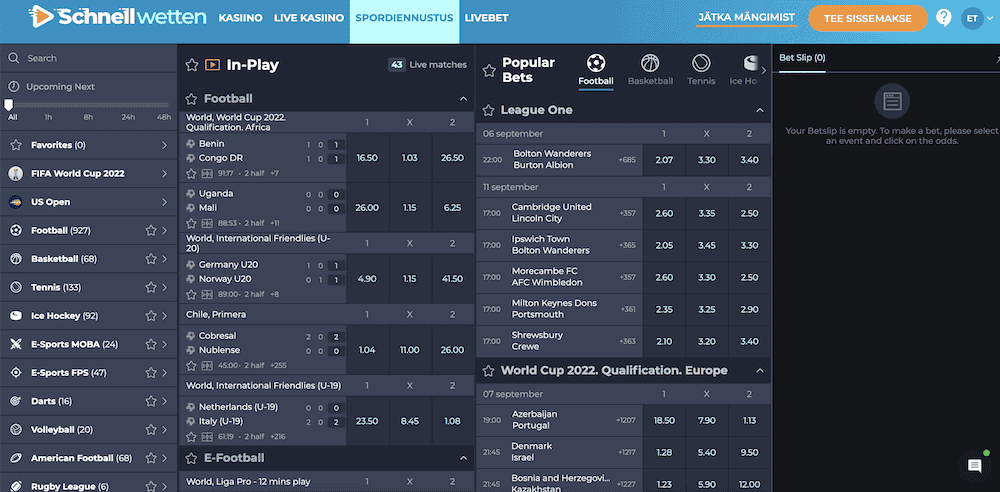Viewport: 1000px width, 492px height.
Task: Show more sports with Popular Bets right arrow
Action: (764, 70)
